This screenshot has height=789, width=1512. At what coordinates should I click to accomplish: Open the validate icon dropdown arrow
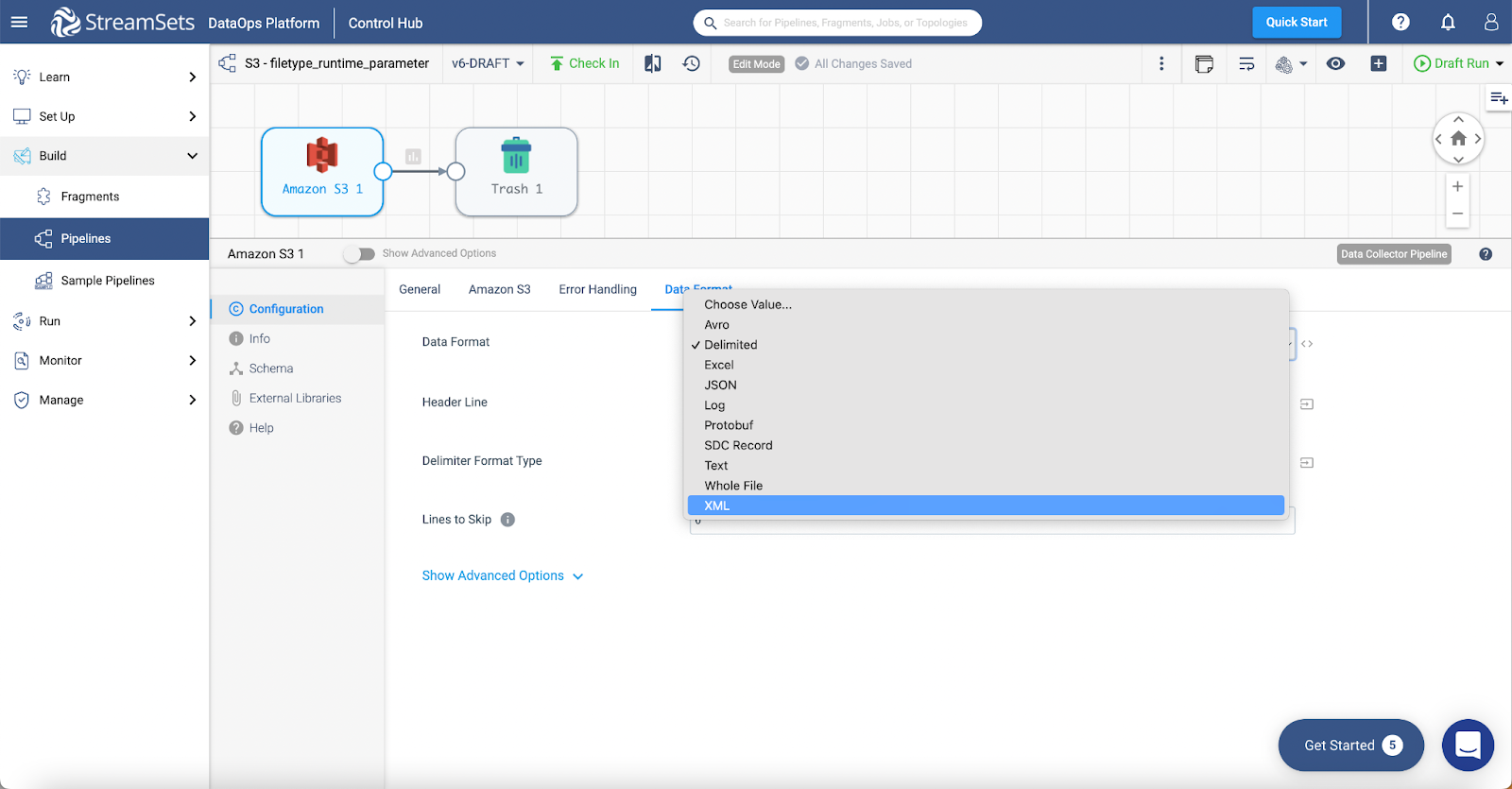click(x=1303, y=63)
